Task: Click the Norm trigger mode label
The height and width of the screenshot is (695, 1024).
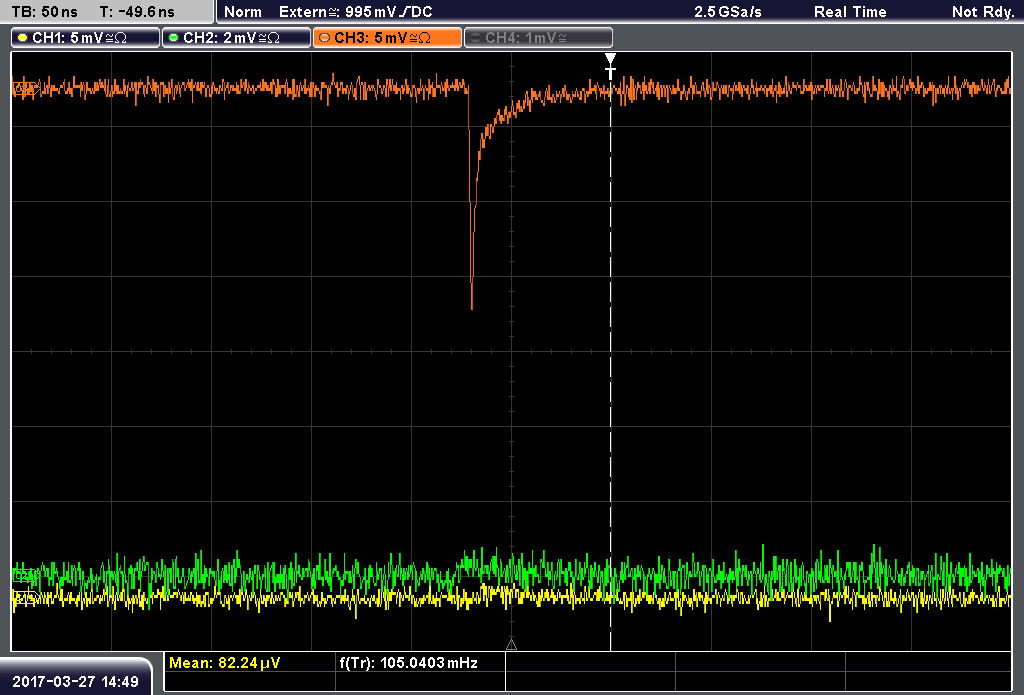Action: 242,12
